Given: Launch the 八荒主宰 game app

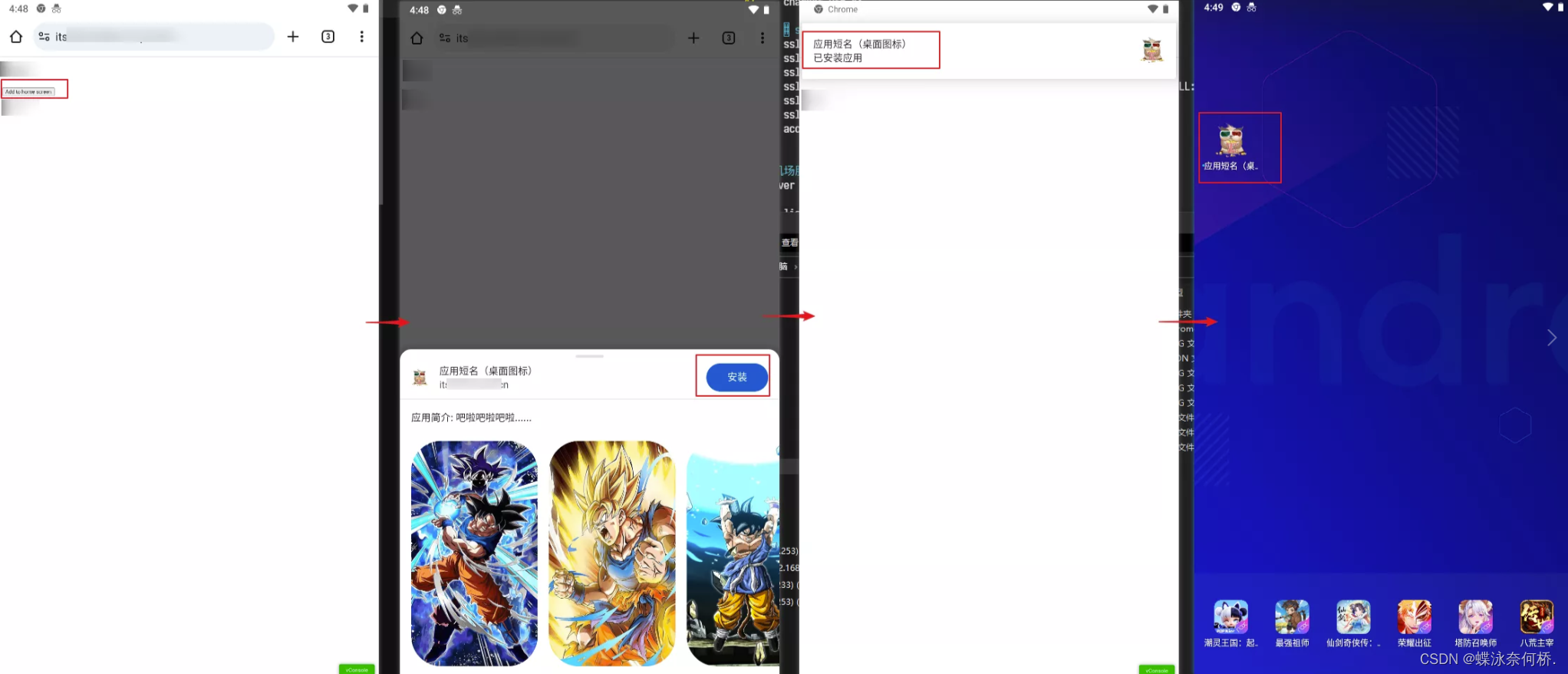Looking at the screenshot, I should coord(1537,623).
